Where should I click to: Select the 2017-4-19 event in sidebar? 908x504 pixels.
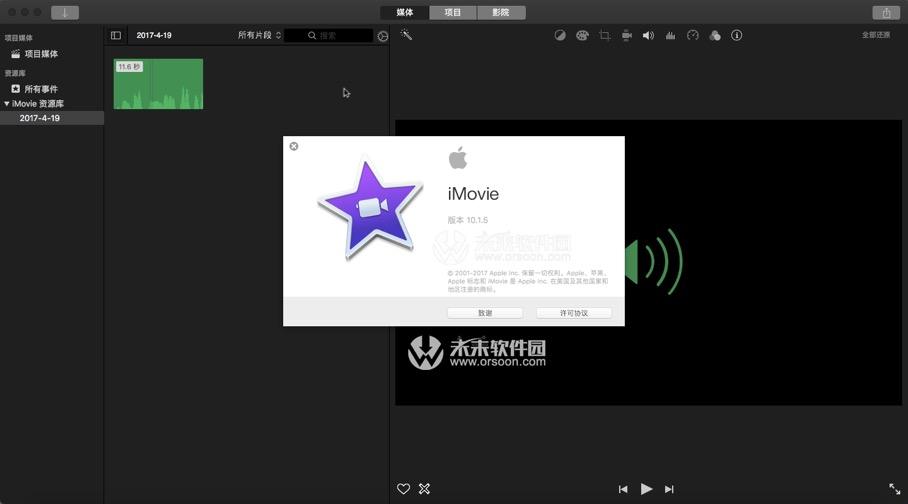pos(52,118)
